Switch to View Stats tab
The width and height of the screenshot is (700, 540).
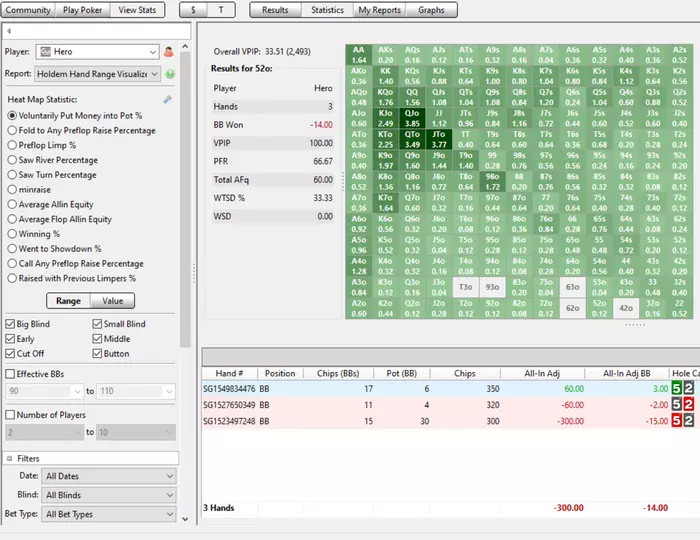137,10
